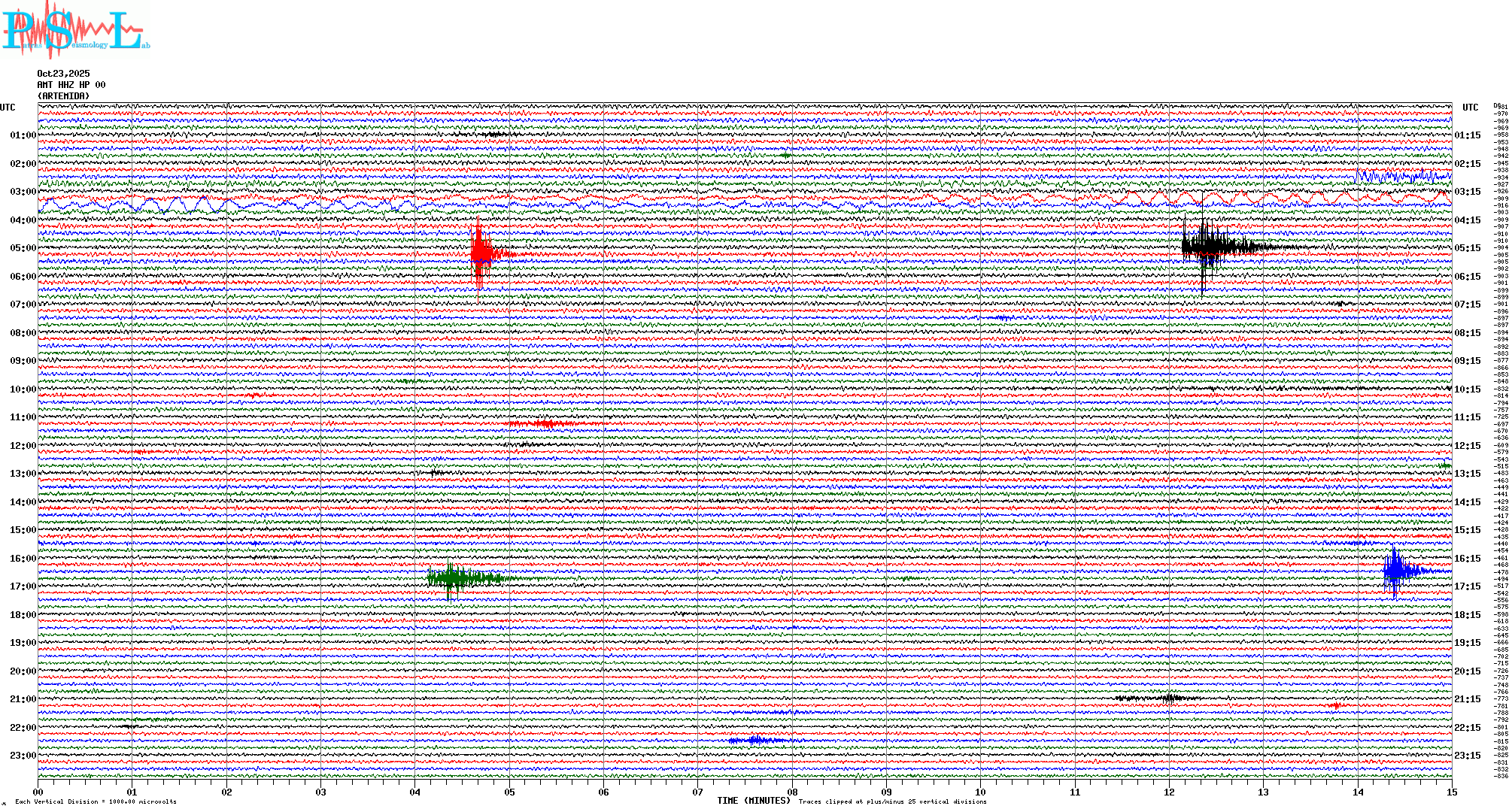Click the Oct23,2025 date text

click(x=63, y=74)
